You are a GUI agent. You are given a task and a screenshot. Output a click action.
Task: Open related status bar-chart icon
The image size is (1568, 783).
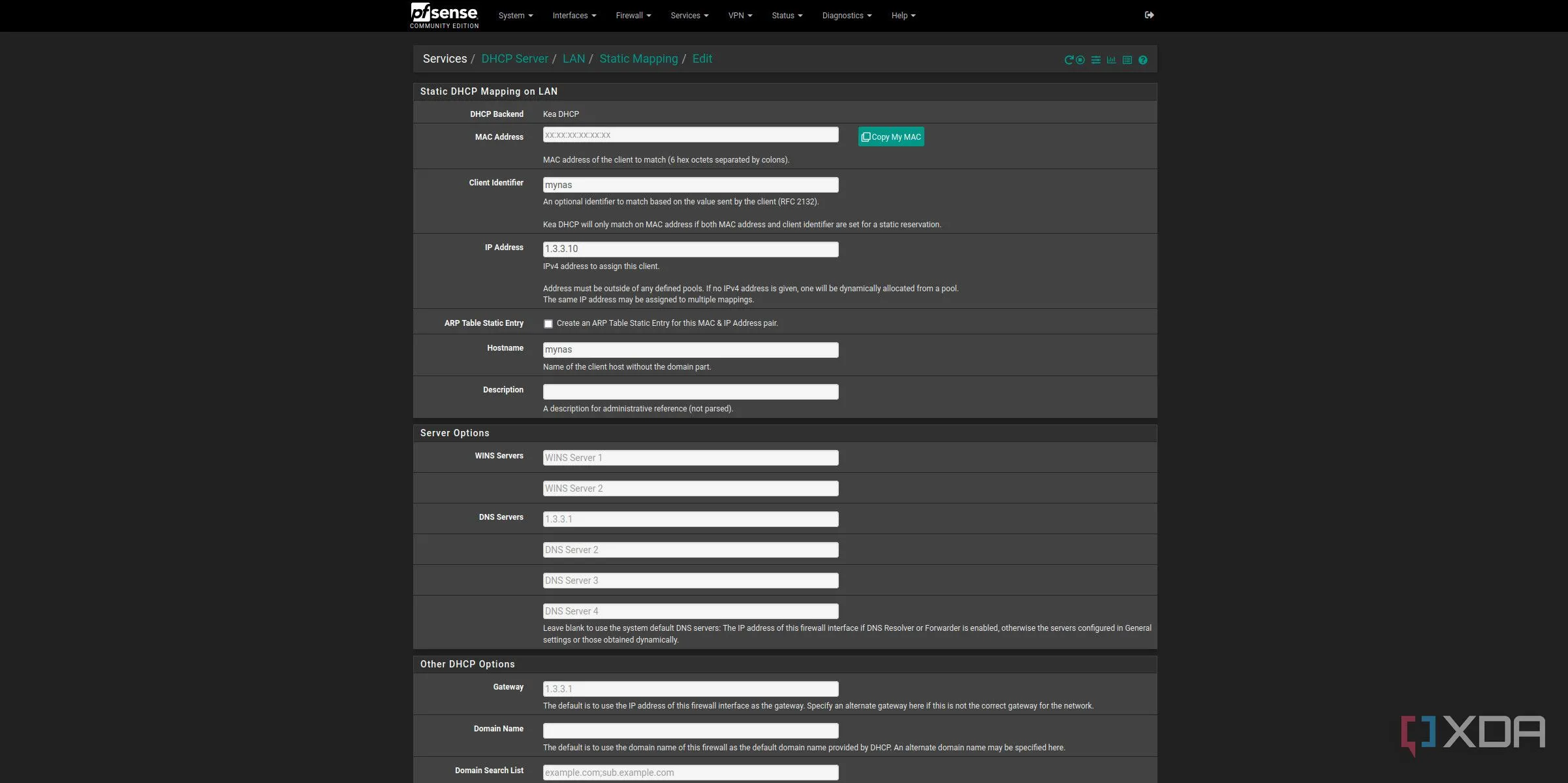pyautogui.click(x=1111, y=60)
